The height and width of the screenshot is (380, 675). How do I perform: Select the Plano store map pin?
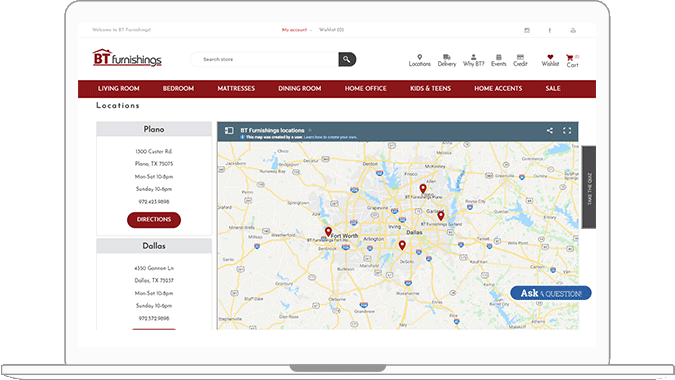point(423,188)
